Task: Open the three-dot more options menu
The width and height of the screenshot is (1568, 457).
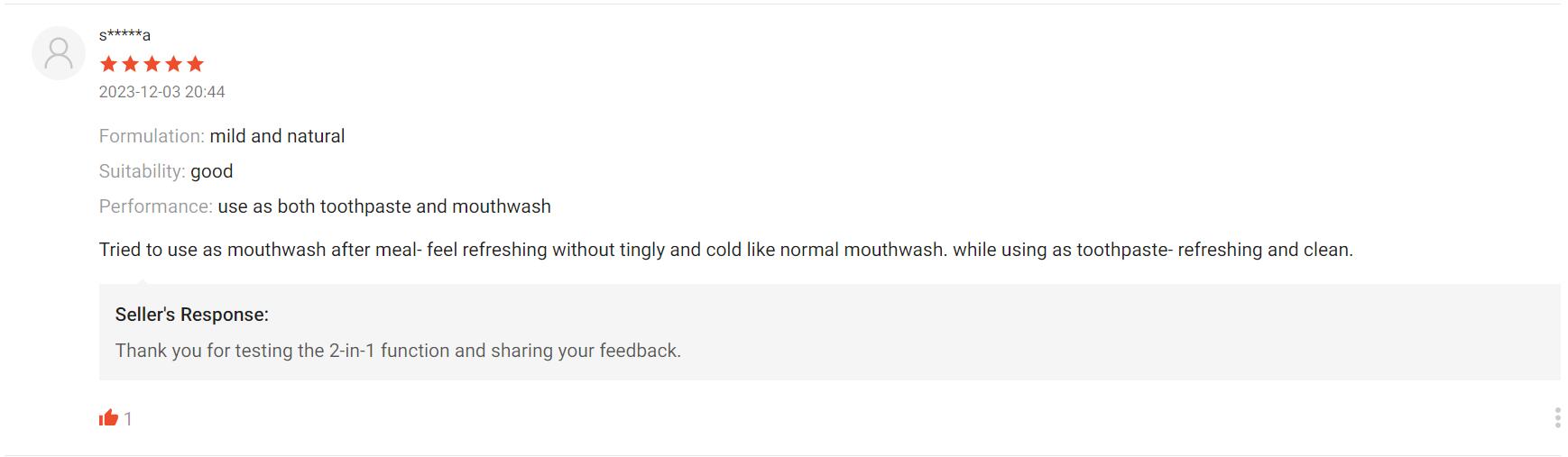Action: (x=1557, y=417)
